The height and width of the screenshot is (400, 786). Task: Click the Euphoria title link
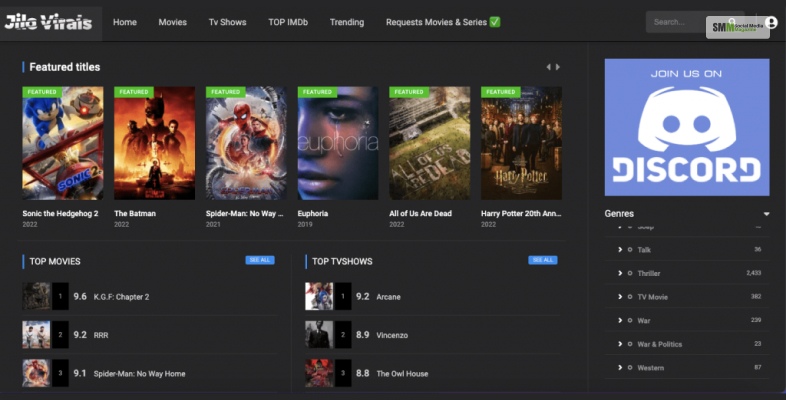point(313,214)
